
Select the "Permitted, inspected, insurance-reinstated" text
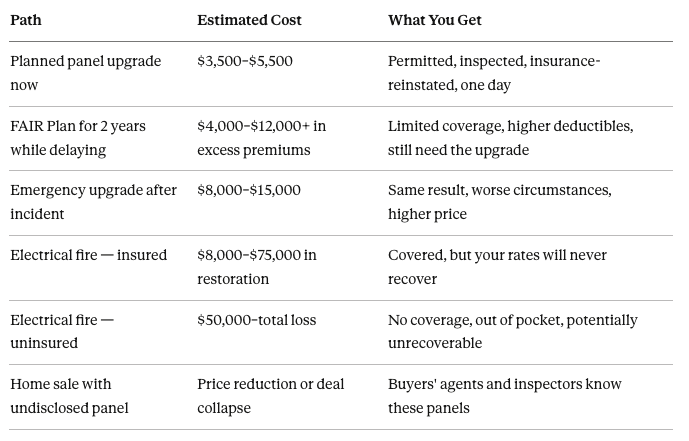click(494, 73)
